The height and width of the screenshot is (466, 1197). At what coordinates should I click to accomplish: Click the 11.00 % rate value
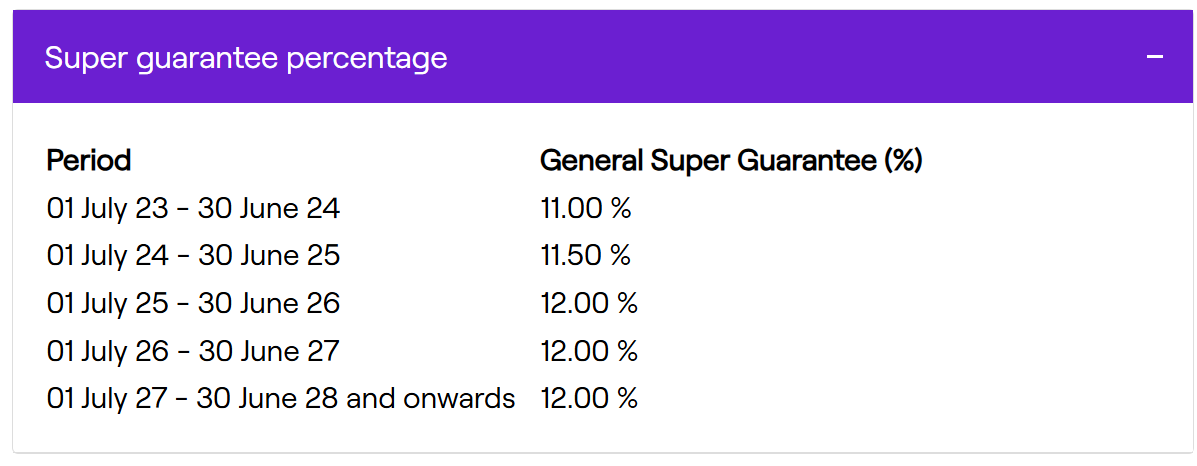586,208
